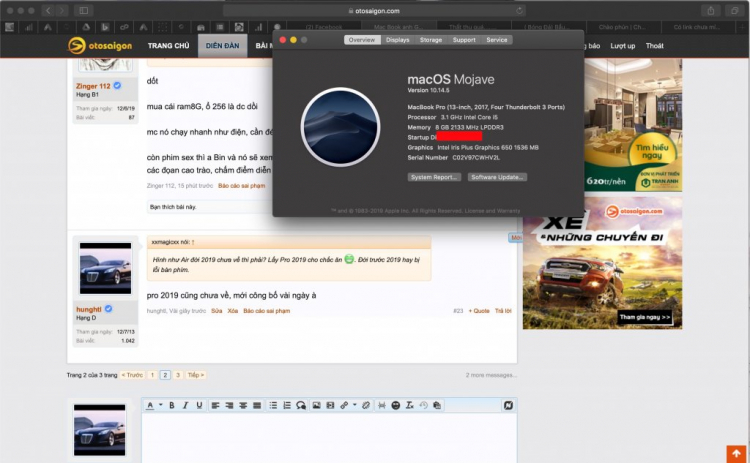Screen dimensions: 750x463
Task: Insert a numbered list
Action: (x=287, y=405)
